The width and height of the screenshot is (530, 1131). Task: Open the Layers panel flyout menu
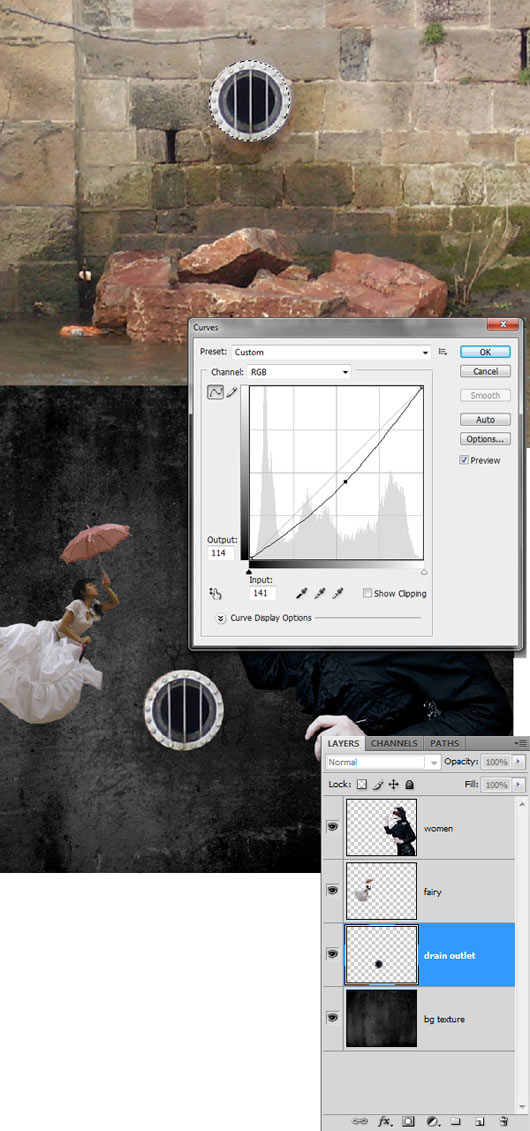pyautogui.click(x=521, y=743)
